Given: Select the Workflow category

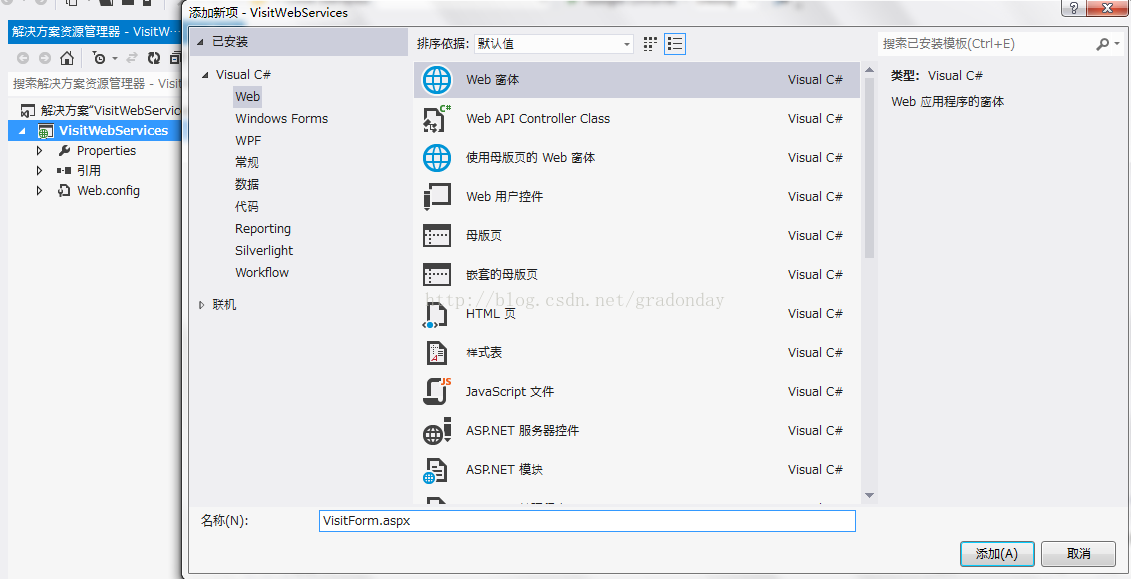Looking at the screenshot, I should tap(262, 273).
